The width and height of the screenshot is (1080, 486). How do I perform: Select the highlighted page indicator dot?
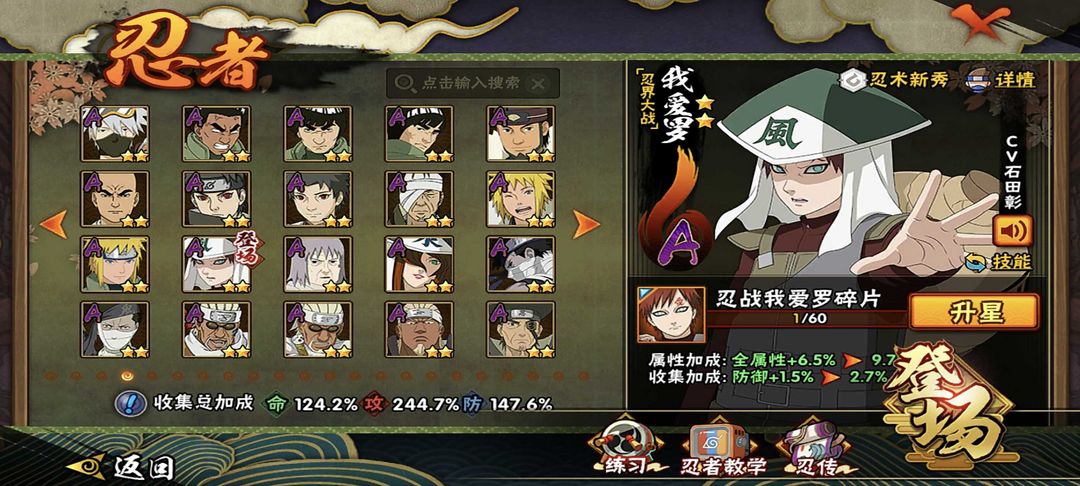point(127,376)
